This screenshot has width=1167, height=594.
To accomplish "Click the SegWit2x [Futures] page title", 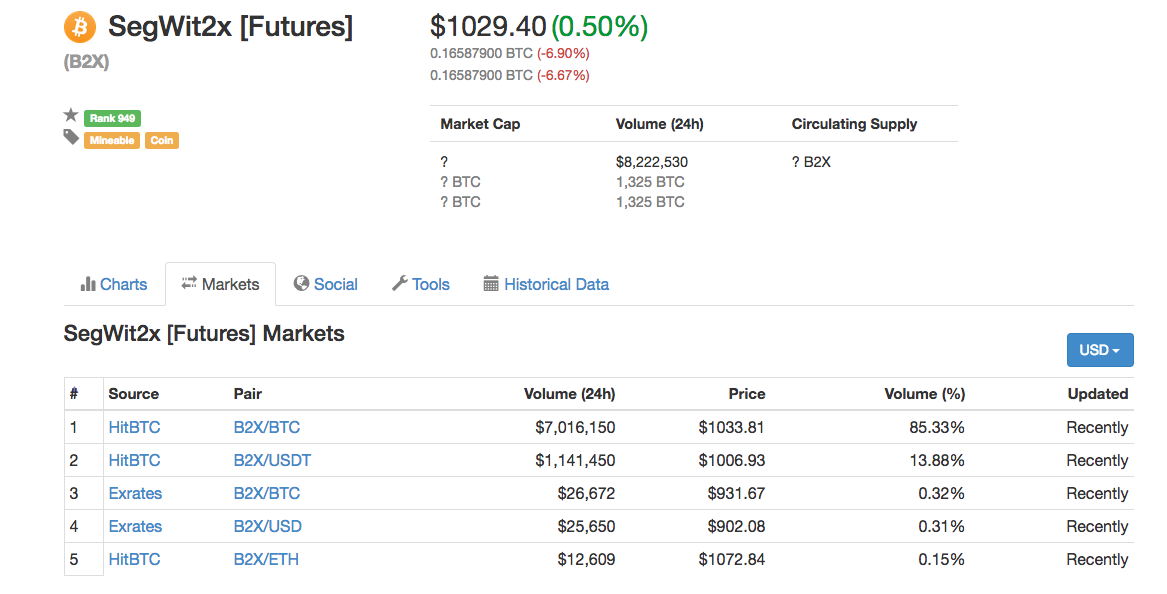I will tap(231, 27).
